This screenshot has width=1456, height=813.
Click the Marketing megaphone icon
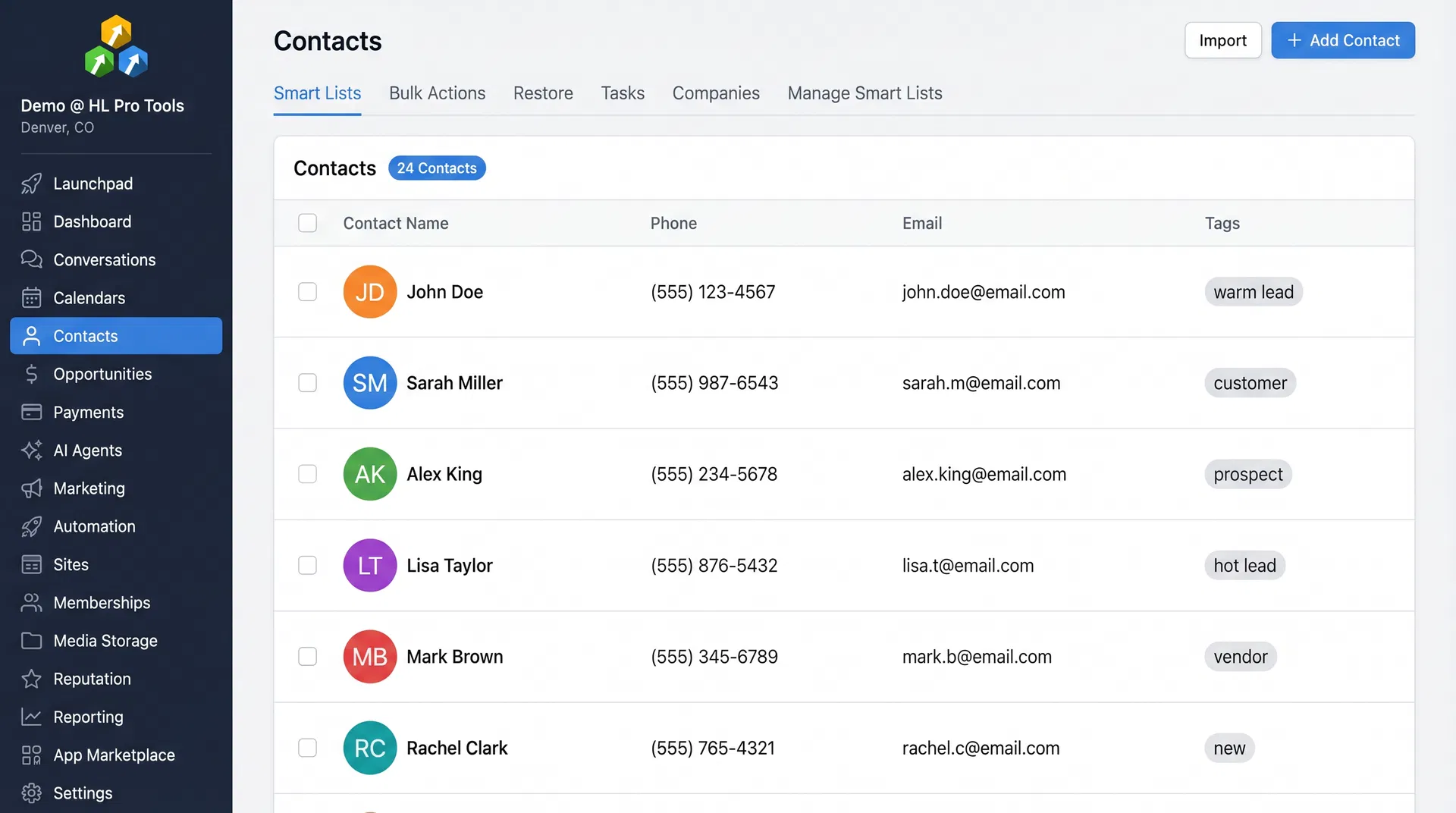pyautogui.click(x=31, y=488)
